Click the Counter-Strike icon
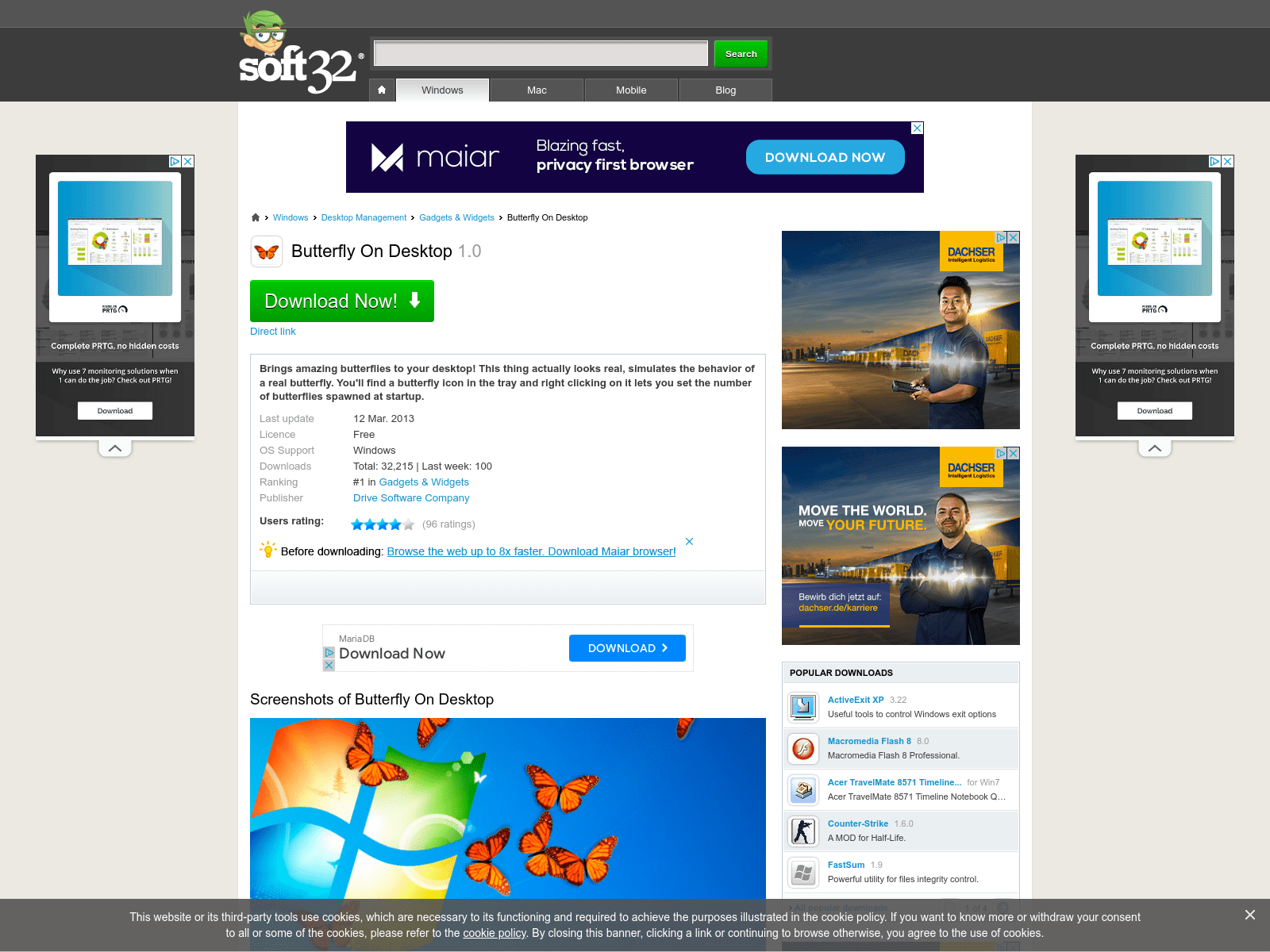The height and width of the screenshot is (952, 1270). pos(803,831)
